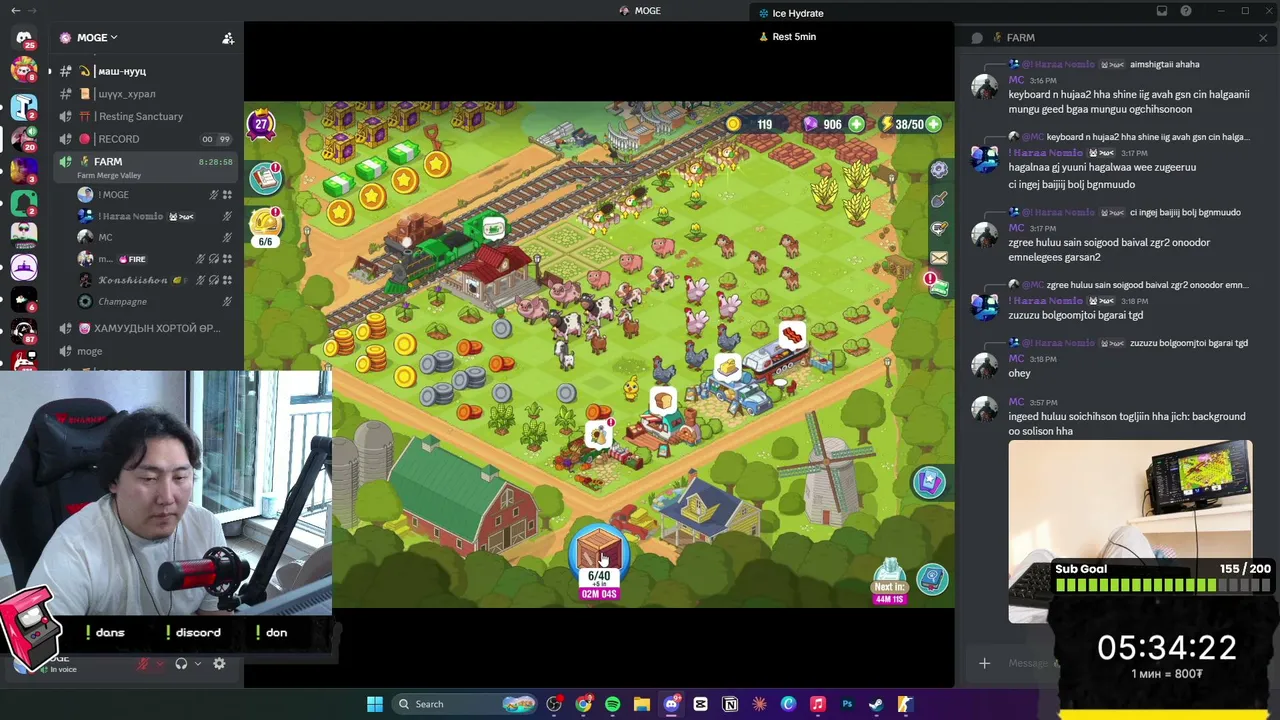Add energy with the green plus button
Image resolution: width=1280 pixels, height=720 pixels.
point(933,125)
